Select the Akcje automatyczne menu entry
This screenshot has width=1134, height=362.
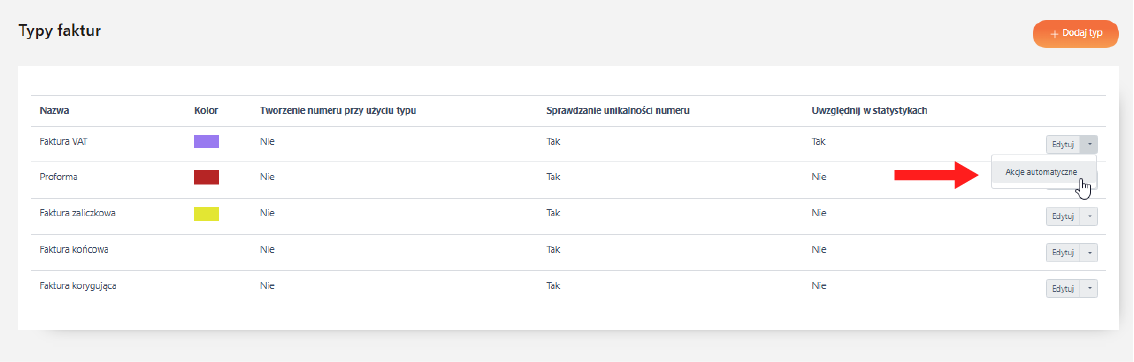pos(1041,171)
